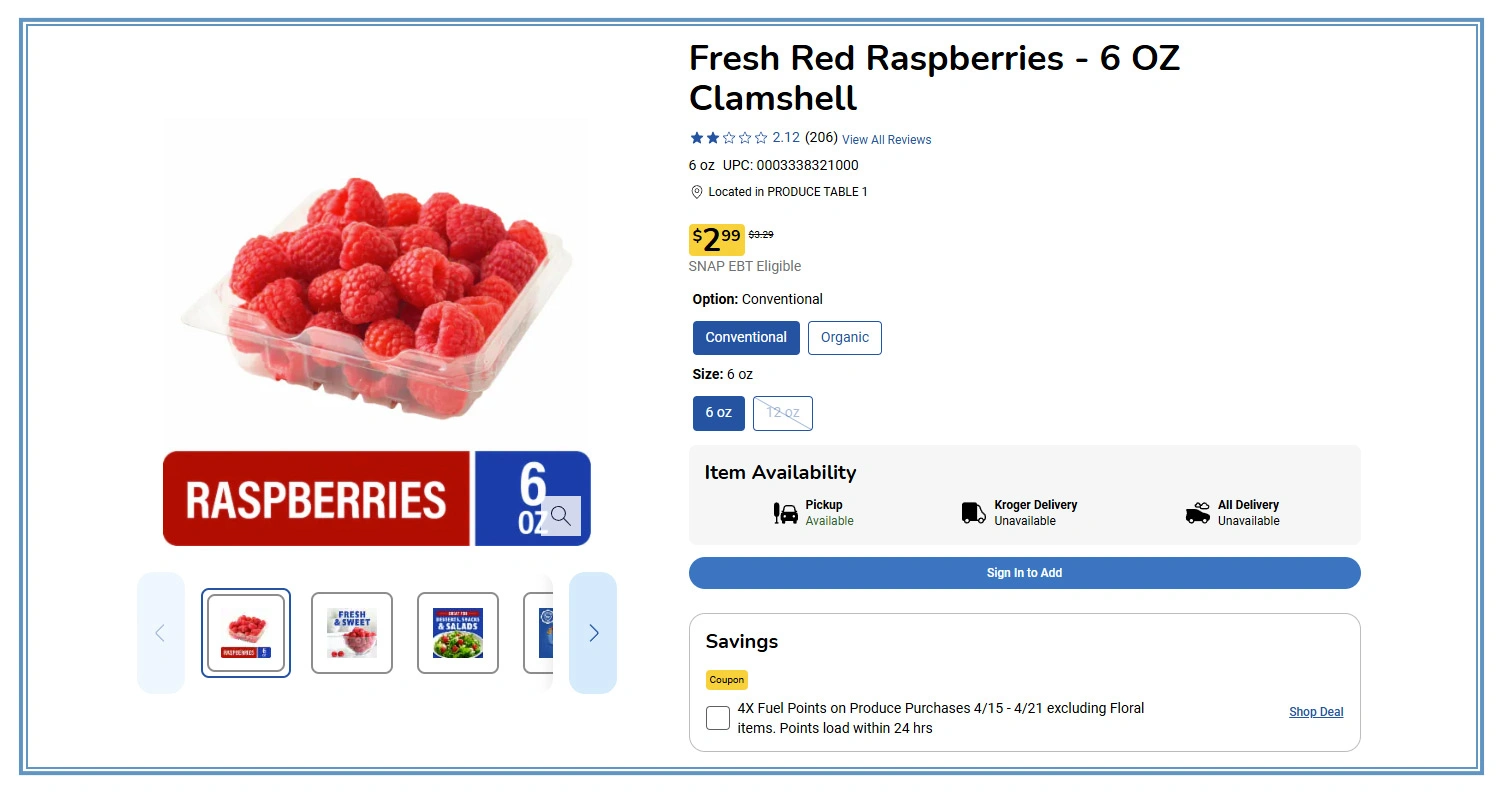Image resolution: width=1503 pixels, height=793 pixels.
Task: Click the 2.12 rating score
Action: pos(787,137)
